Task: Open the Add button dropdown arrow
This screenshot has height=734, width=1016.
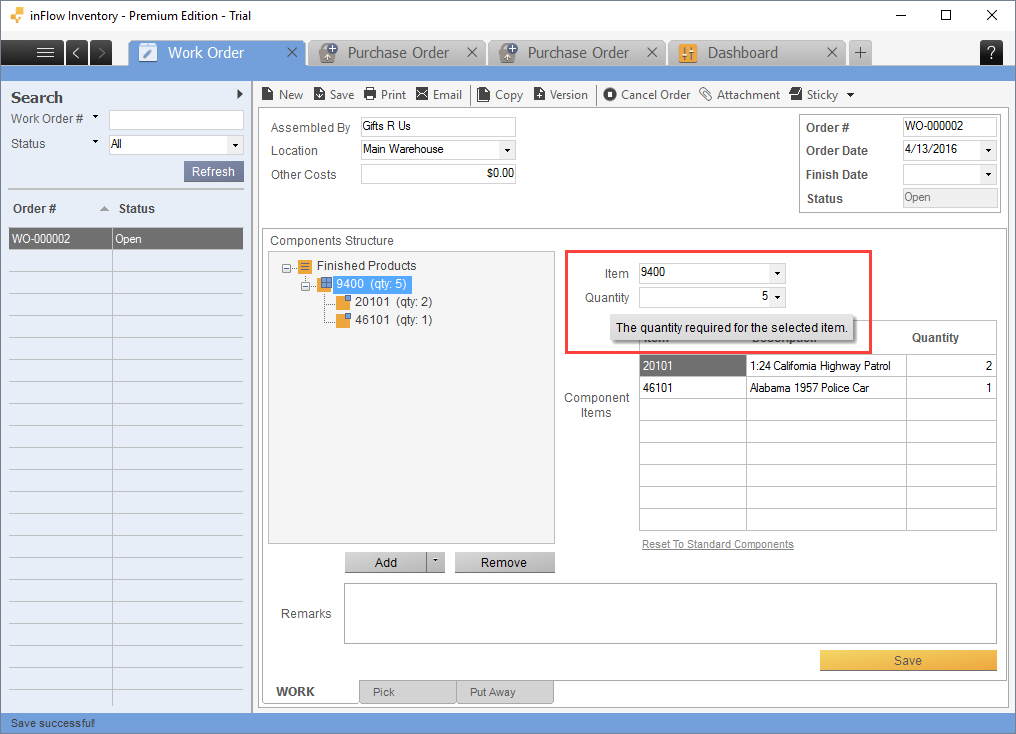Action: 435,561
